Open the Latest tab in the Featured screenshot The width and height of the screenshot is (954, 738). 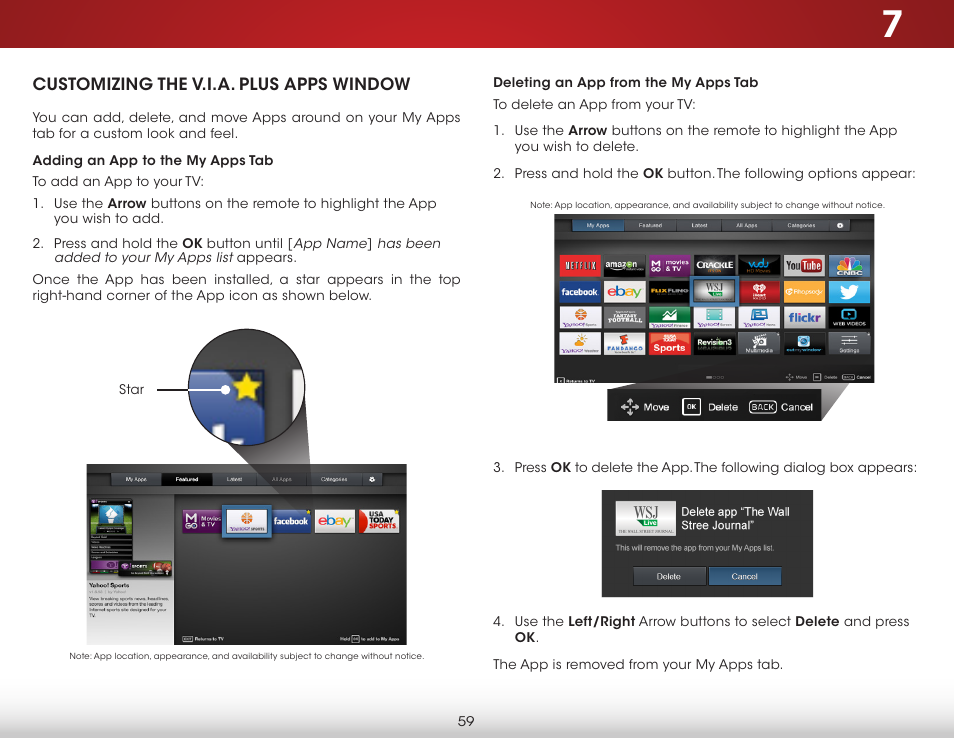click(234, 479)
